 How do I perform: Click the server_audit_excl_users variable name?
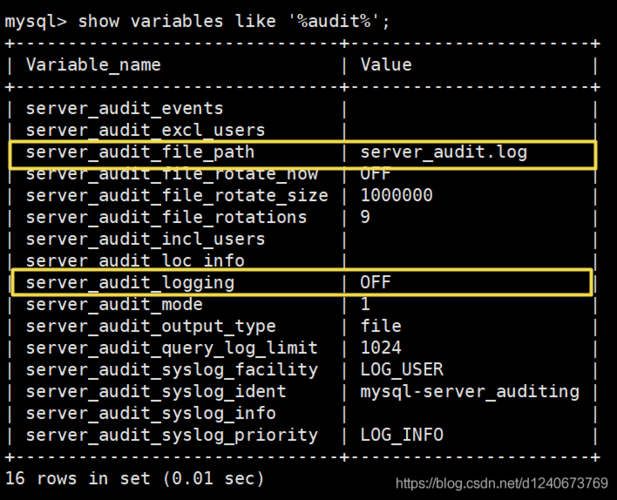(x=145, y=130)
